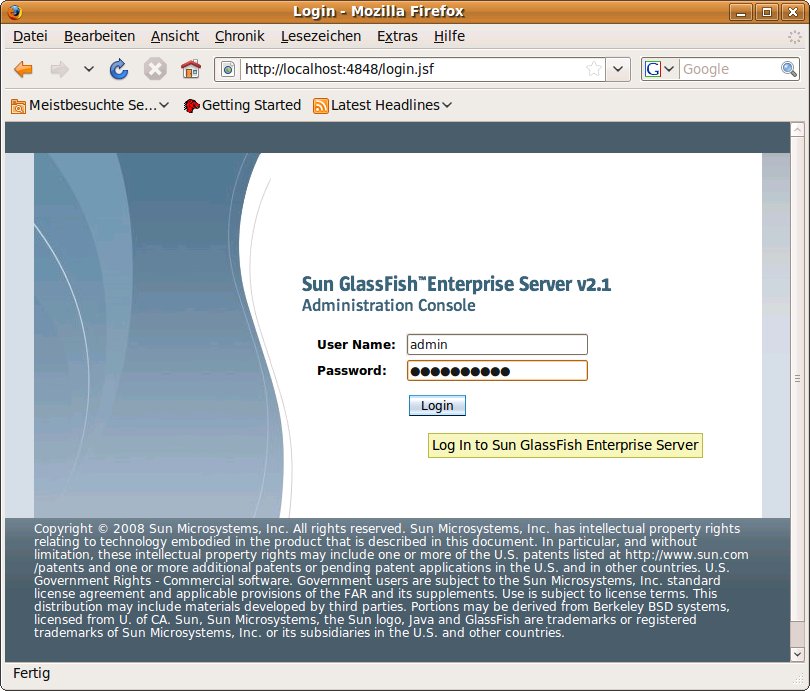Focus the User Name field

pyautogui.click(x=497, y=344)
